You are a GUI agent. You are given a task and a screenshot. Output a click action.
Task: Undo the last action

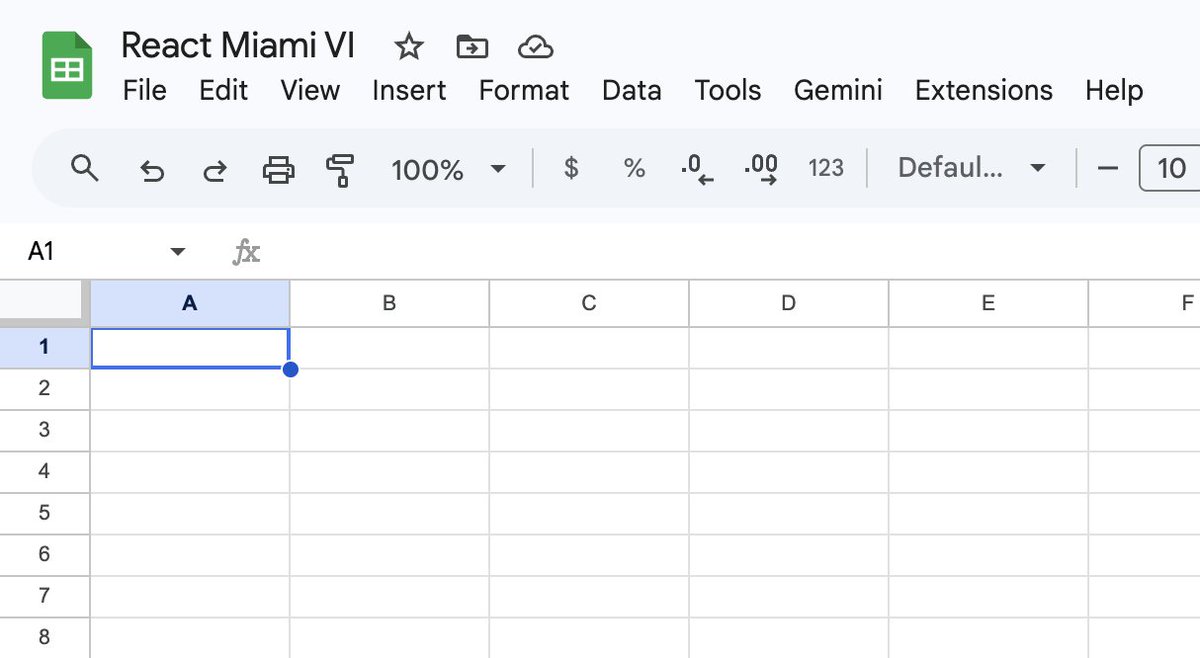(151, 170)
